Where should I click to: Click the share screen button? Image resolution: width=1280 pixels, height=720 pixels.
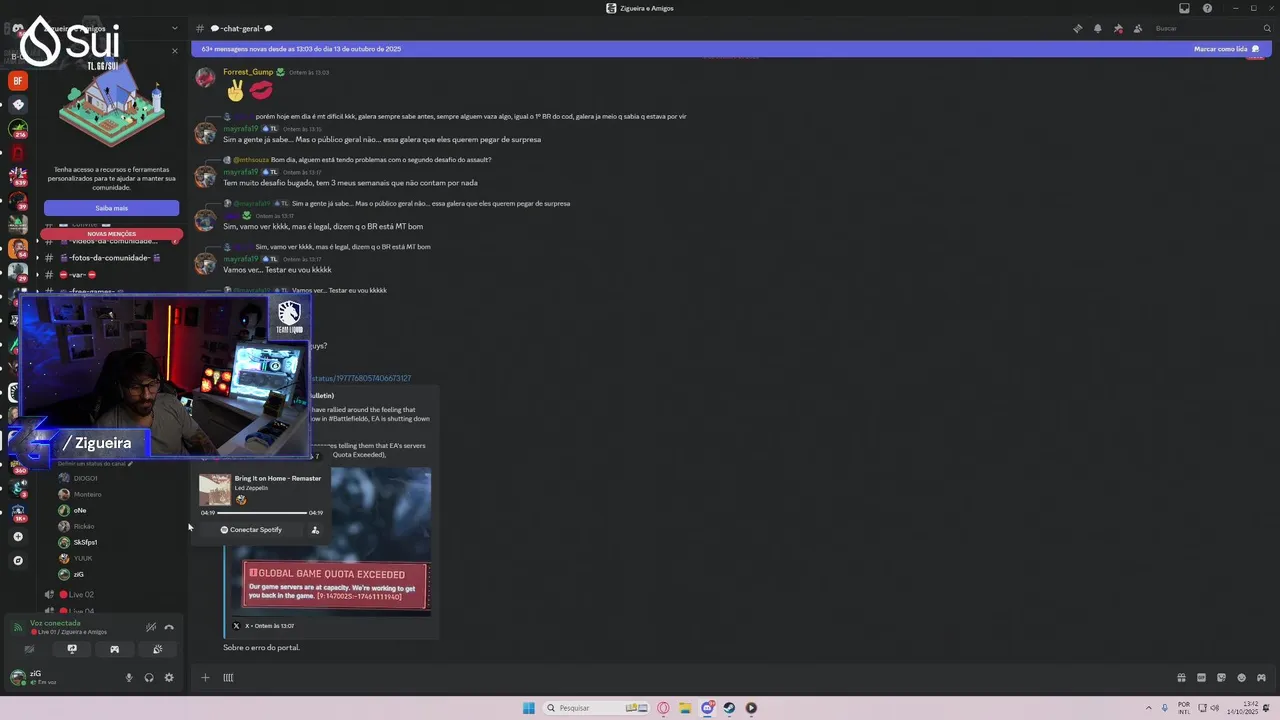coord(72,649)
